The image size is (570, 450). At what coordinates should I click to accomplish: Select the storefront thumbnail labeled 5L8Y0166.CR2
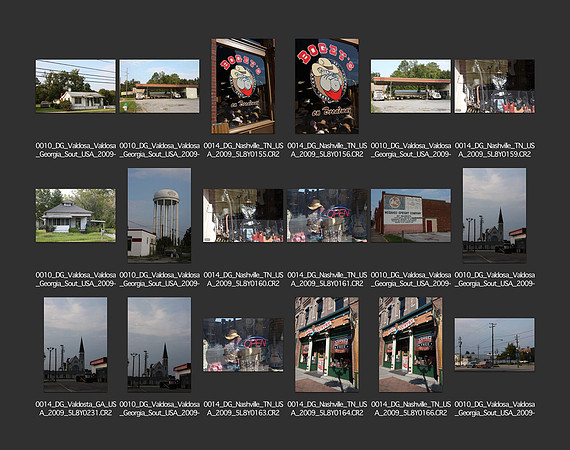point(411,345)
